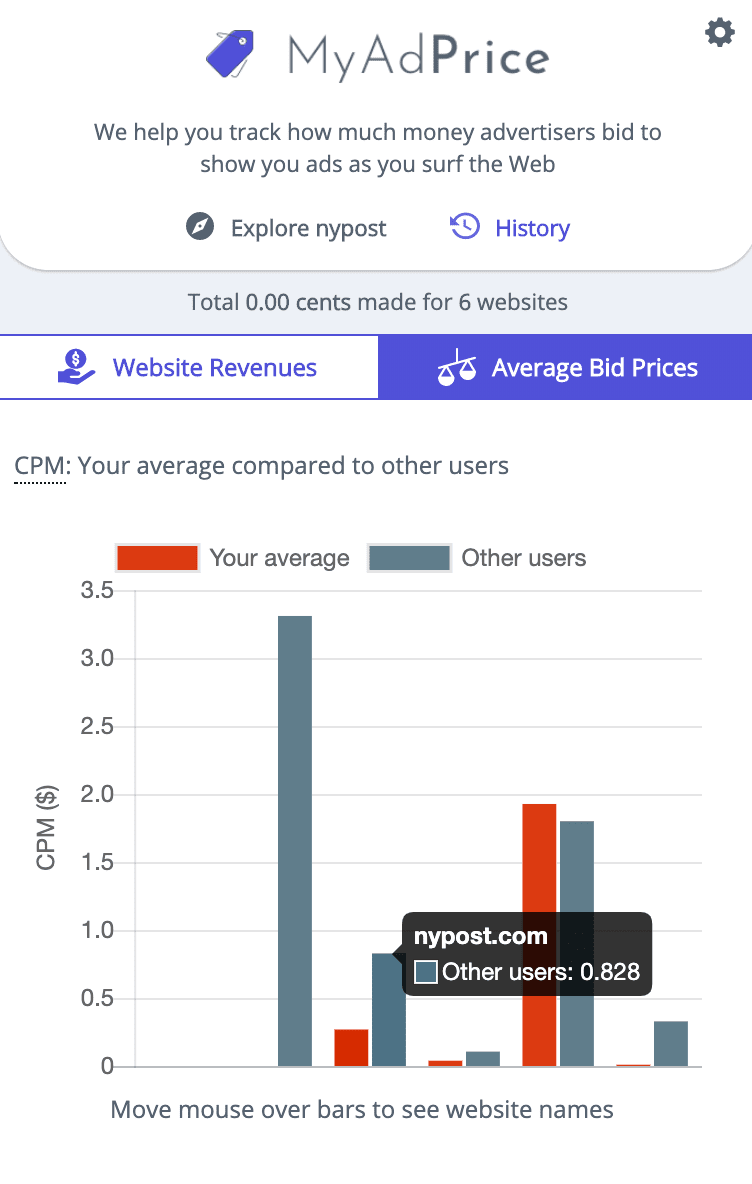The height and width of the screenshot is (1184, 752).
Task: Open the History view
Action: (x=532, y=227)
